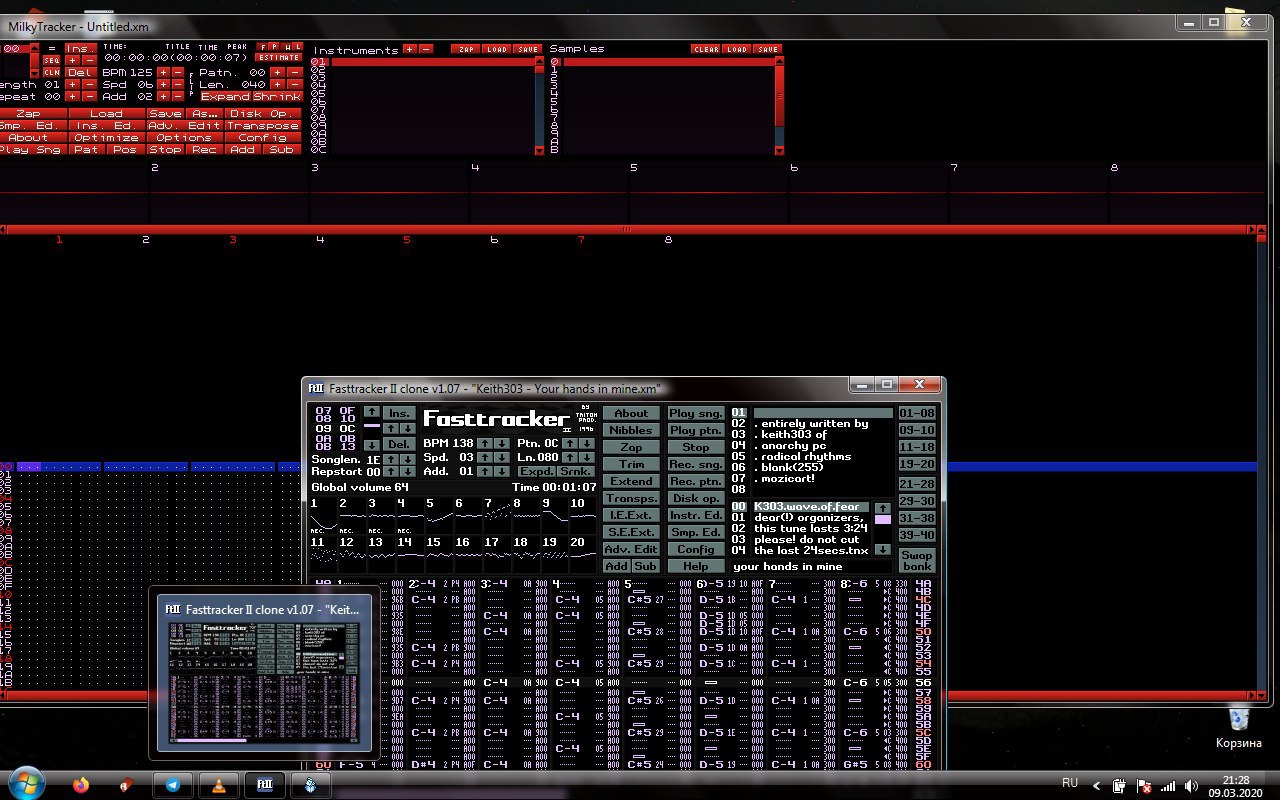The height and width of the screenshot is (800, 1280).
Task: Select sample bank 31-38 in Fasttracker
Action: pos(917,518)
